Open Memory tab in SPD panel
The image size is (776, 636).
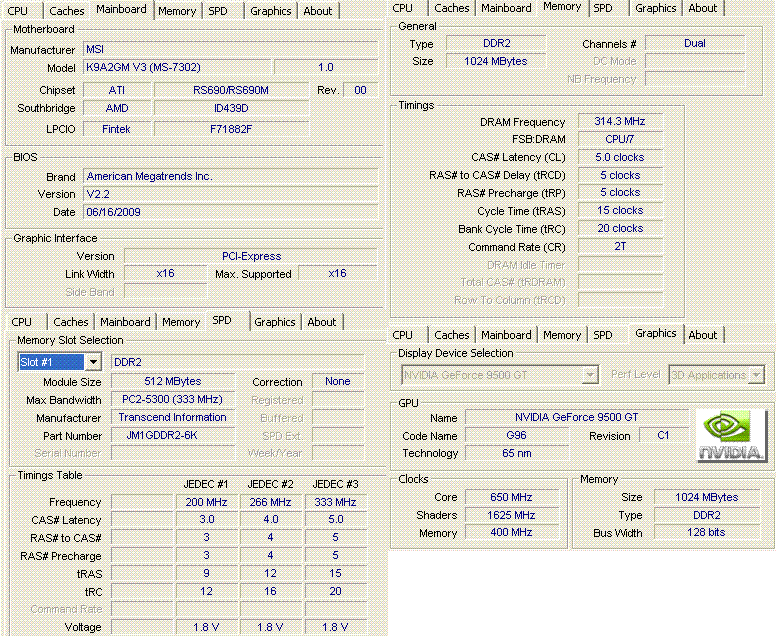point(181,322)
